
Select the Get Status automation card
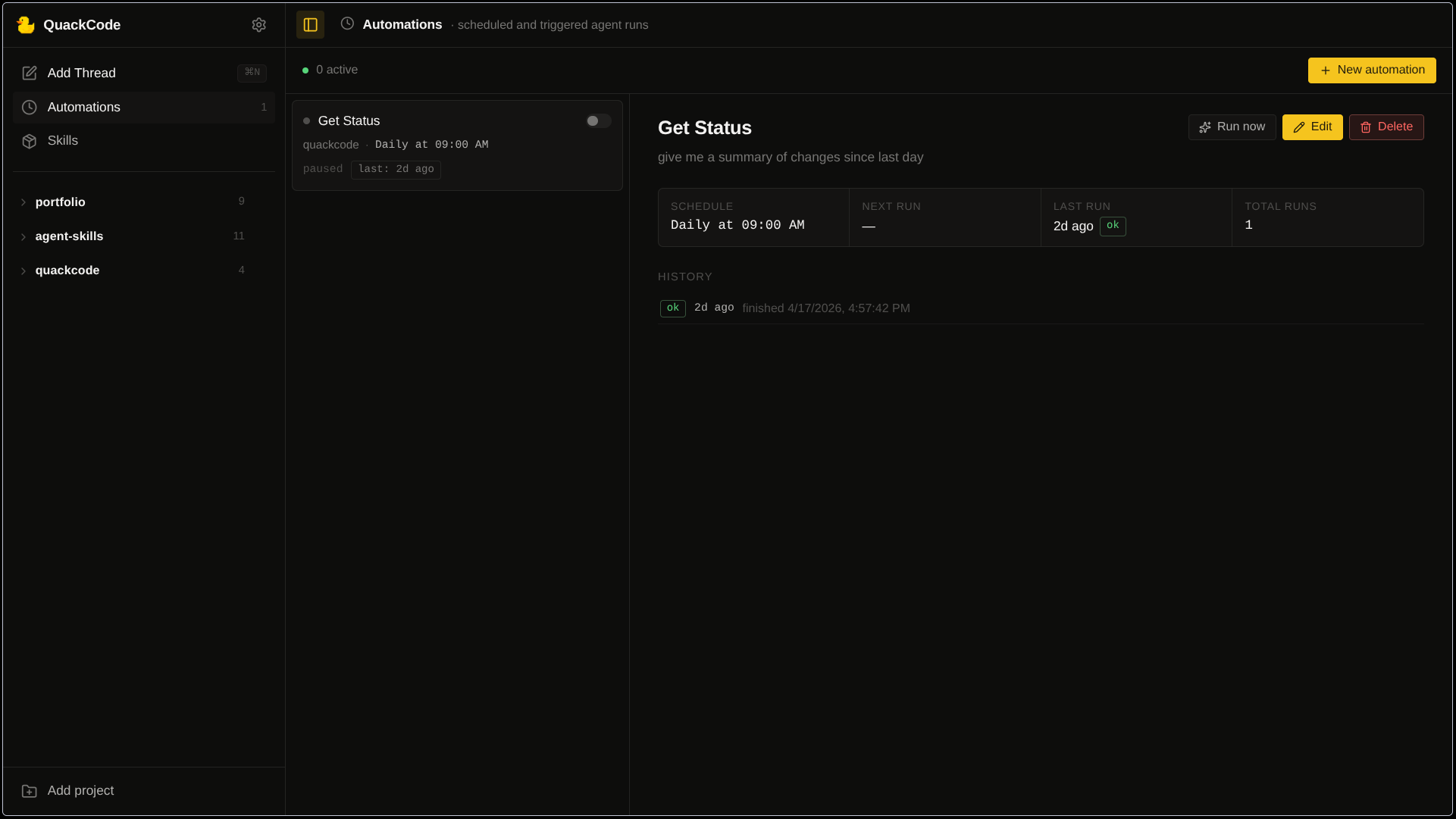click(456, 145)
